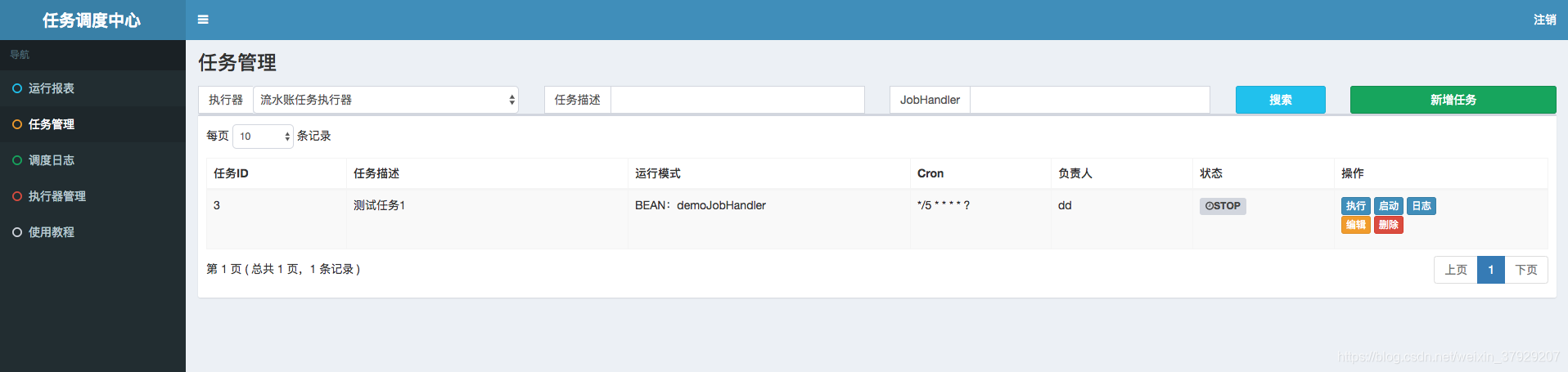
Task: Open 执行器管理 in the sidebar
Action: (x=92, y=196)
